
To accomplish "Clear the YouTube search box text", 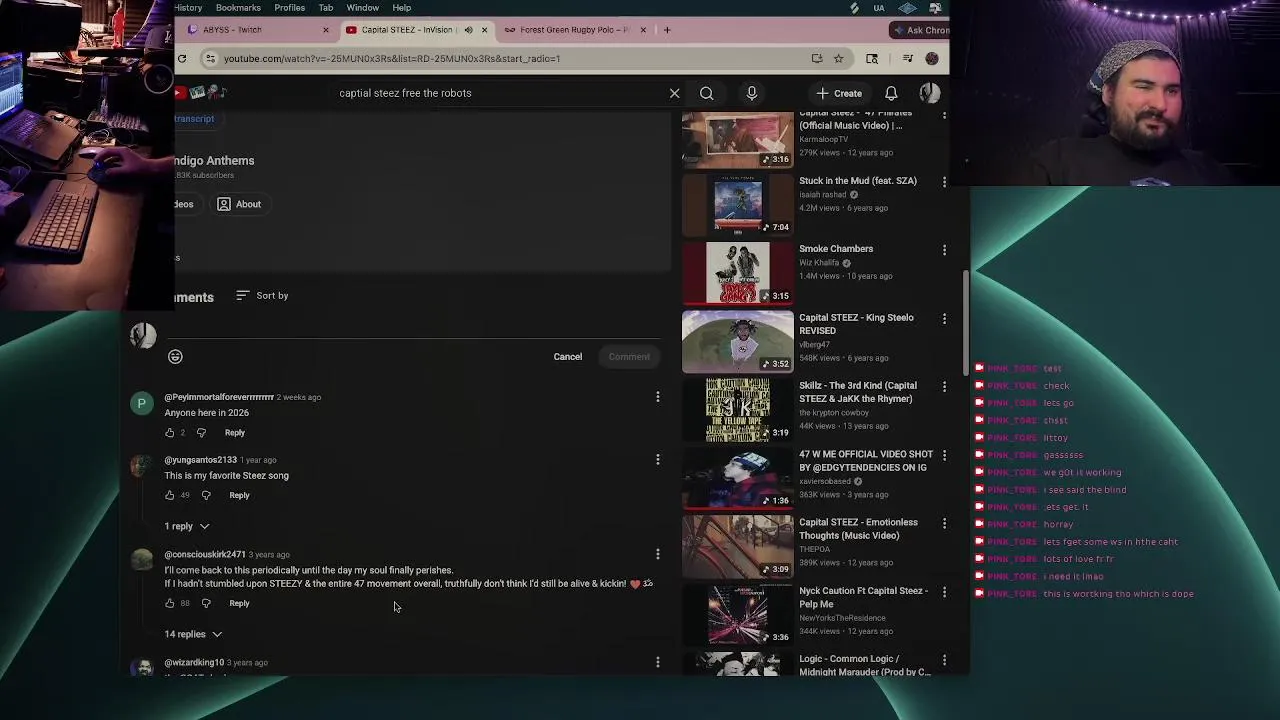I will pos(674,93).
